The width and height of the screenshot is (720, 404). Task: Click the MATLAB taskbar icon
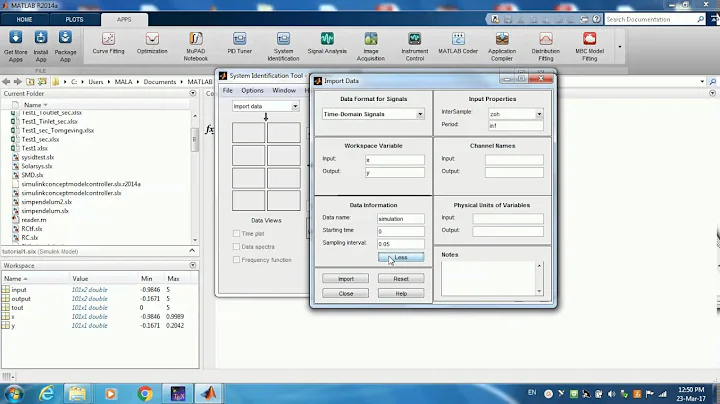pos(209,394)
